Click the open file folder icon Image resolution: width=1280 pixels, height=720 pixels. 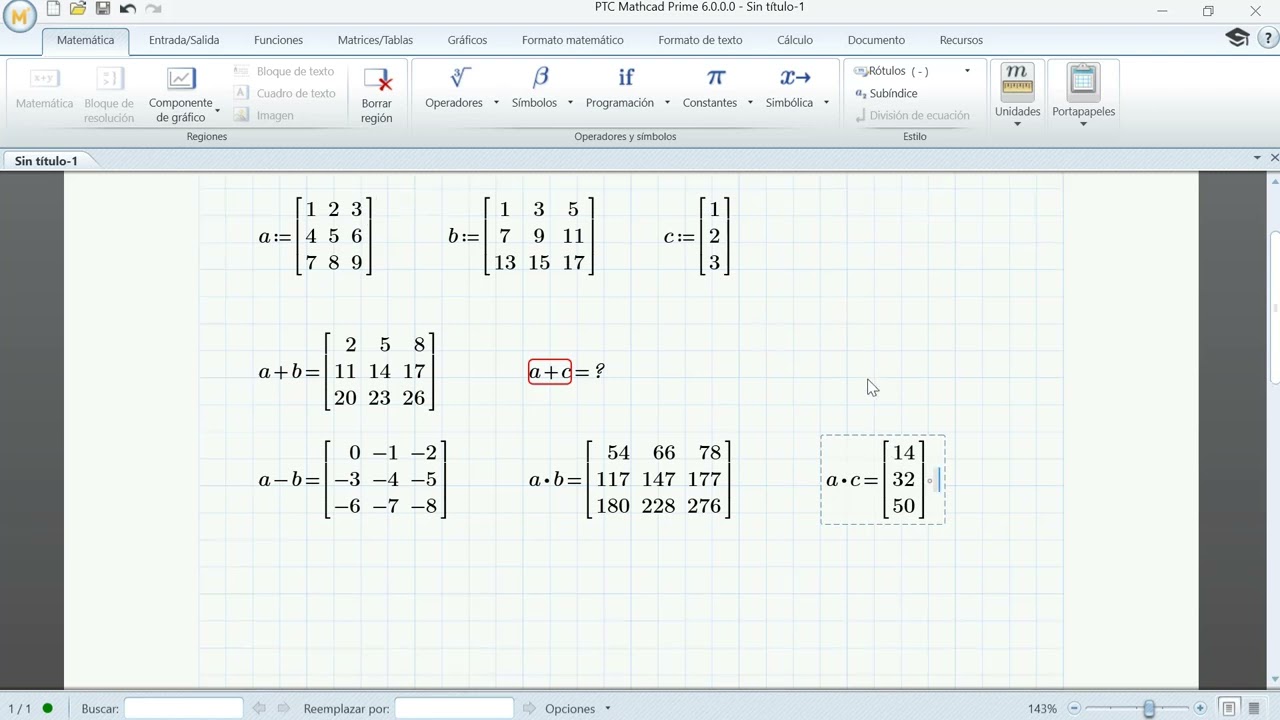(x=78, y=9)
